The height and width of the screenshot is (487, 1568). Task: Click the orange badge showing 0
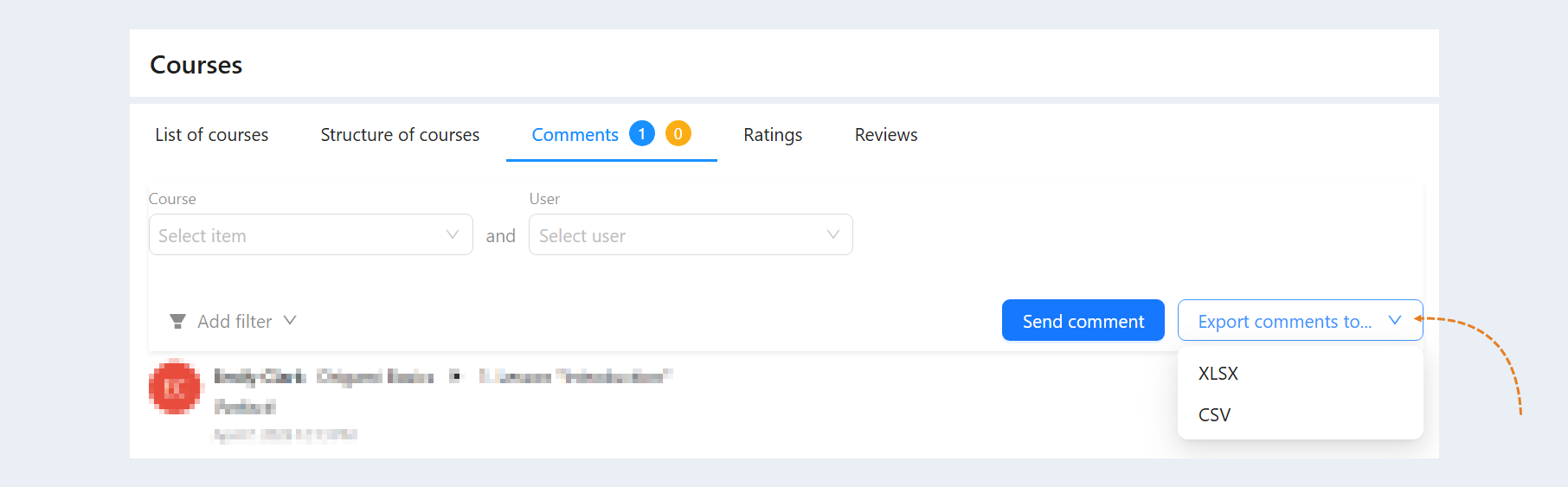pyautogui.click(x=678, y=133)
